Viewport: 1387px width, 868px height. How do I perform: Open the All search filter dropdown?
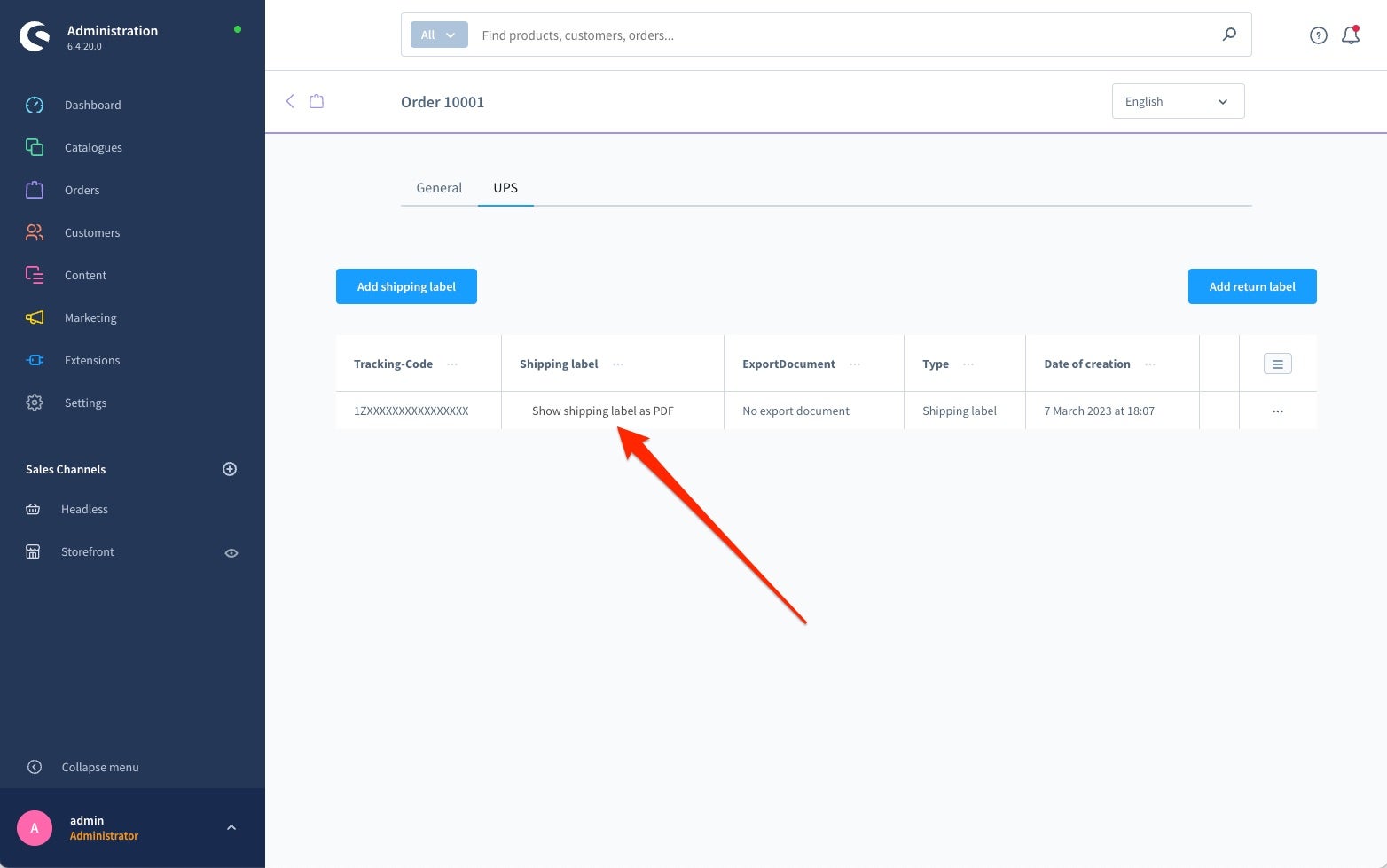tap(439, 35)
